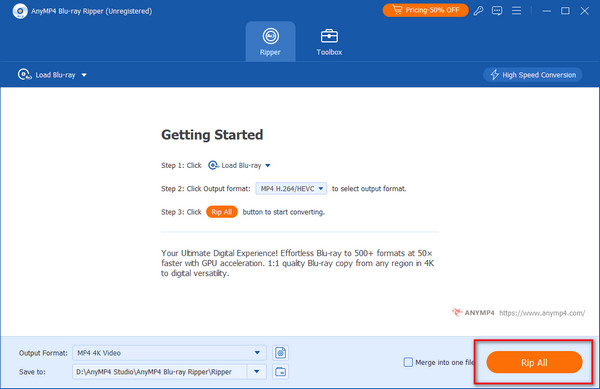The height and width of the screenshot is (389, 600).
Task: Click the output profile settings icon
Action: (280, 353)
